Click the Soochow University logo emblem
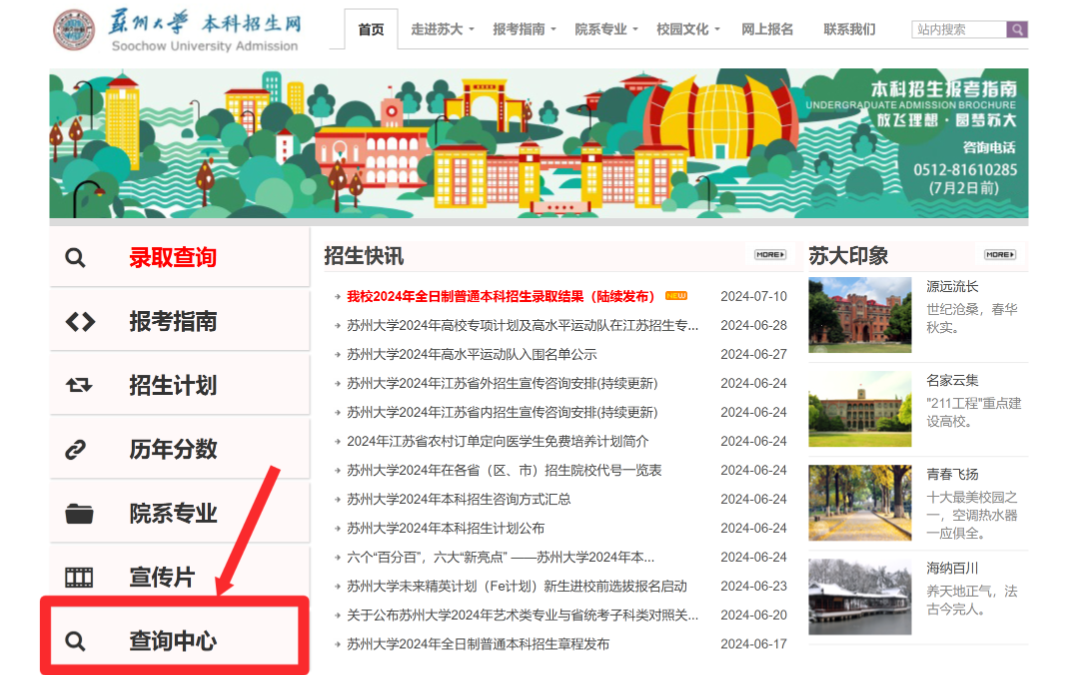 74,30
